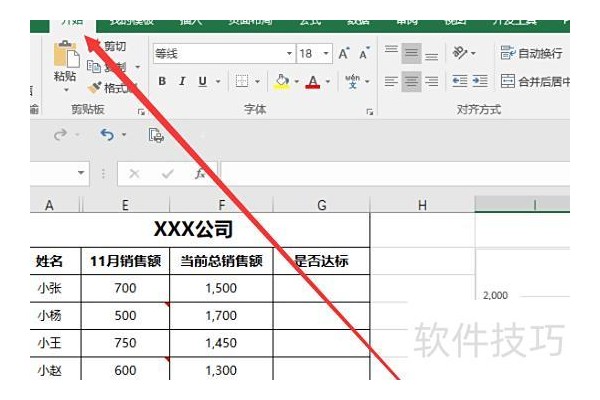Select the cell with value 700
This screenshot has height=400, width=600.
[x=125, y=288]
